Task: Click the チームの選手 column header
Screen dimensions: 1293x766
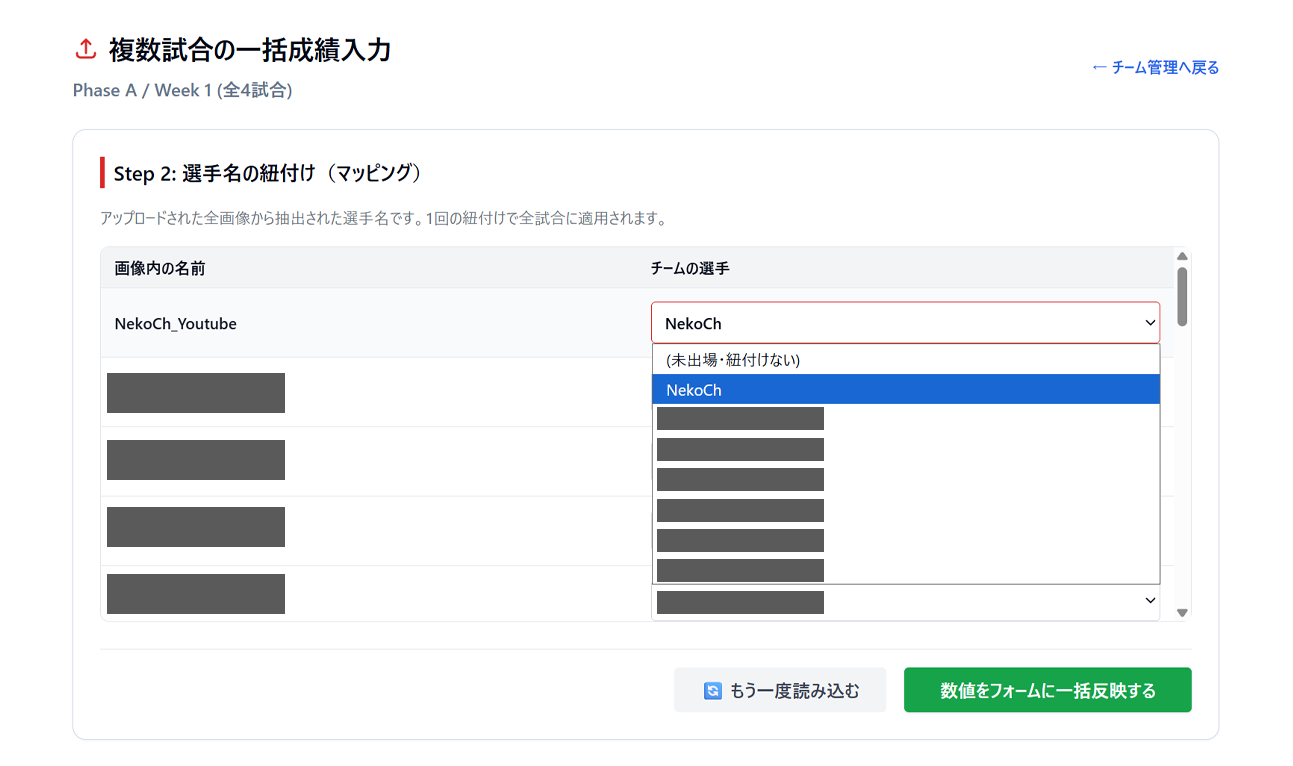Action: pyautogui.click(x=690, y=268)
